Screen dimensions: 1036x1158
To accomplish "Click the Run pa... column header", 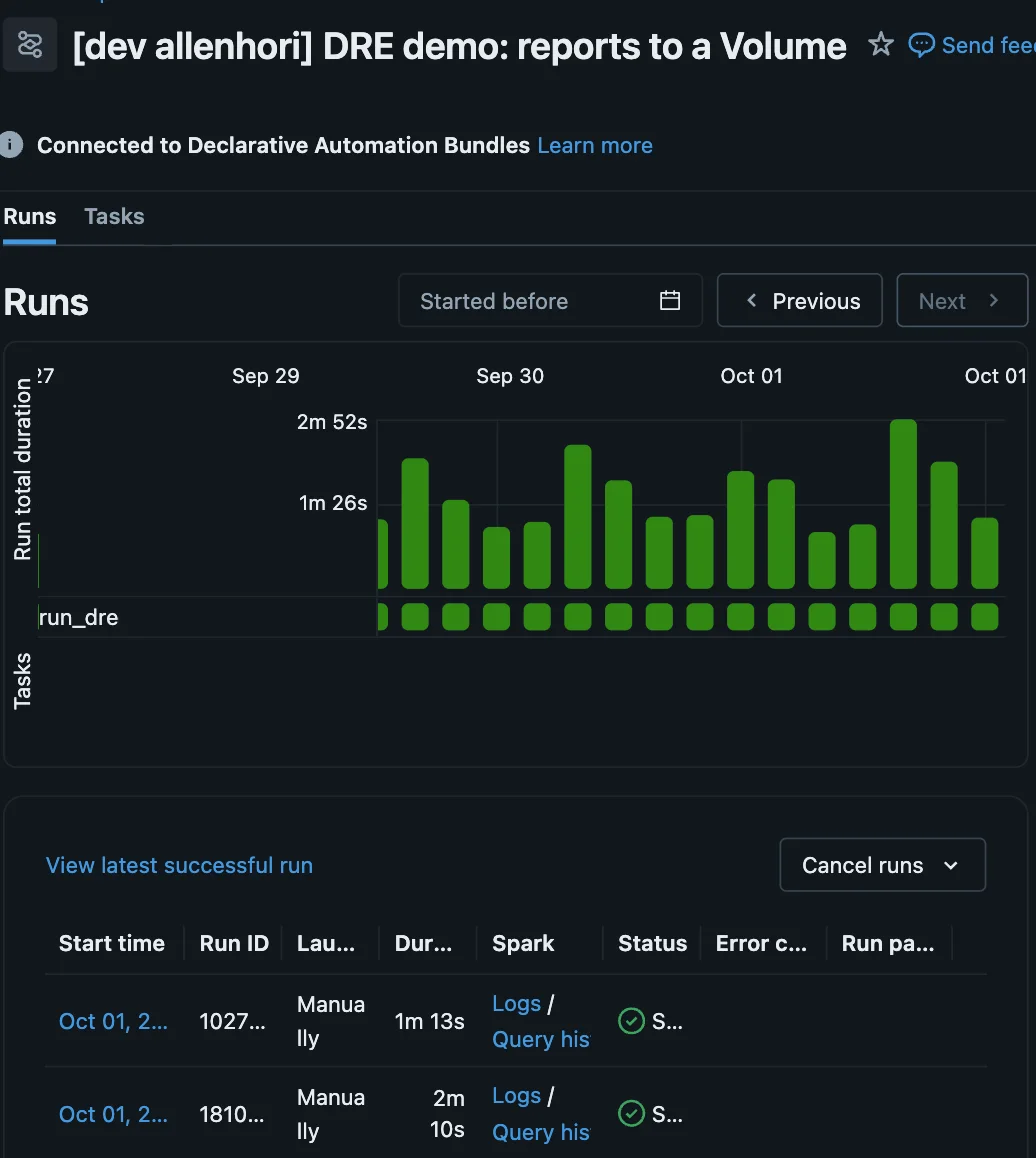I will (x=888, y=943).
